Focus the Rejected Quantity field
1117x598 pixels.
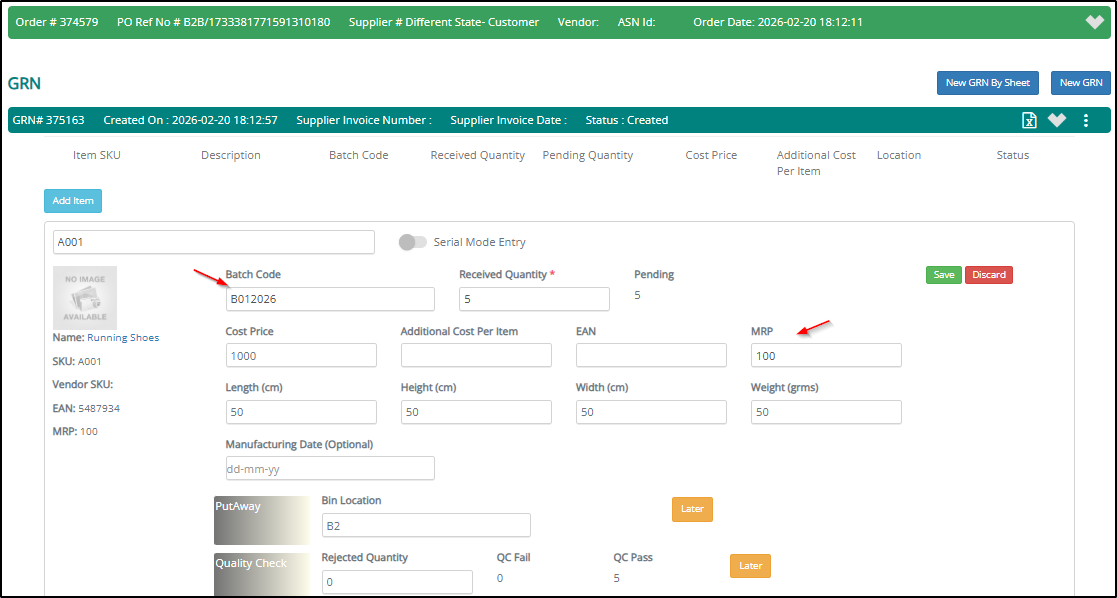tap(397, 582)
